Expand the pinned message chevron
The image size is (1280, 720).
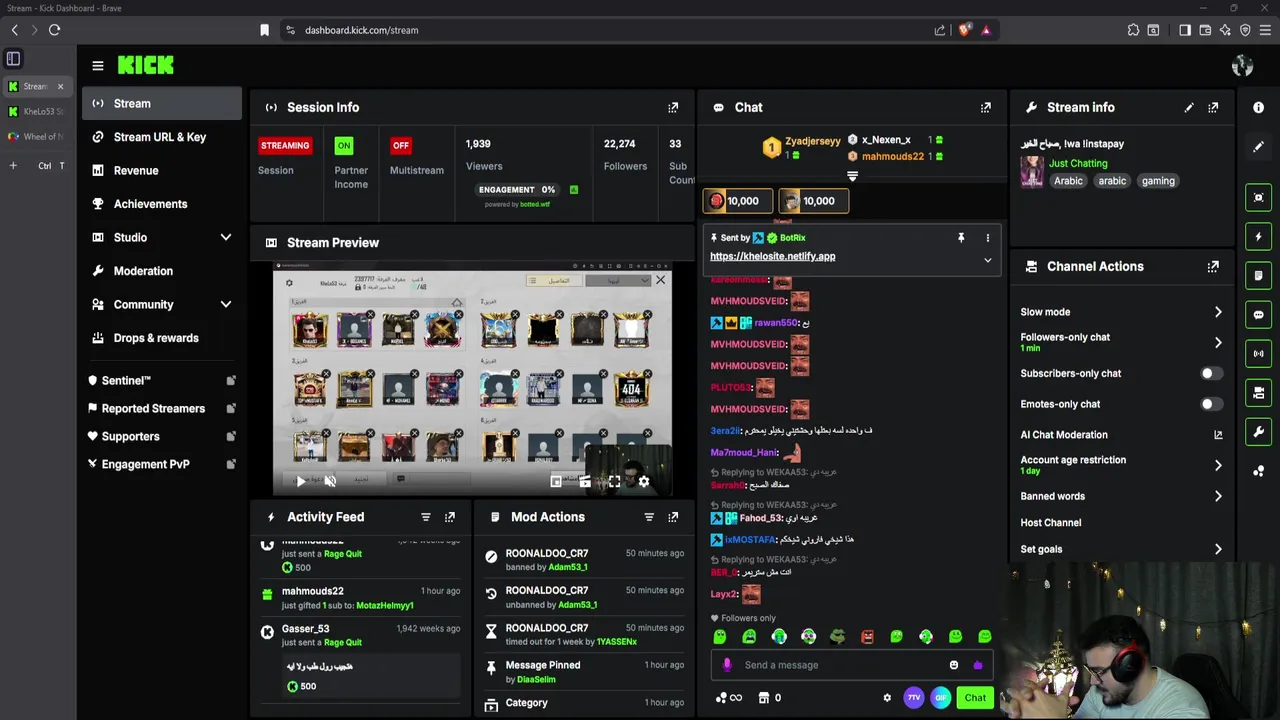[x=988, y=260]
